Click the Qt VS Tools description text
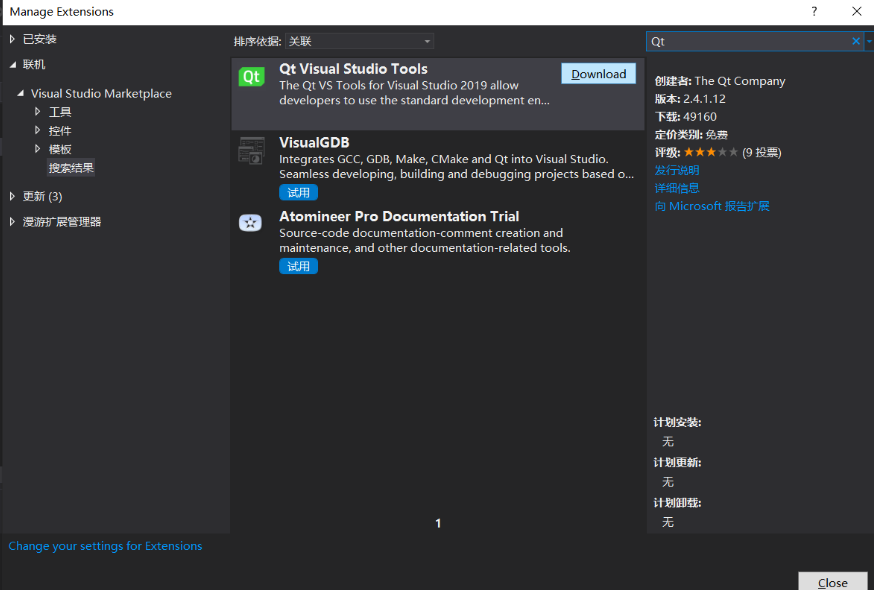The width and height of the screenshot is (874, 590). [414, 93]
